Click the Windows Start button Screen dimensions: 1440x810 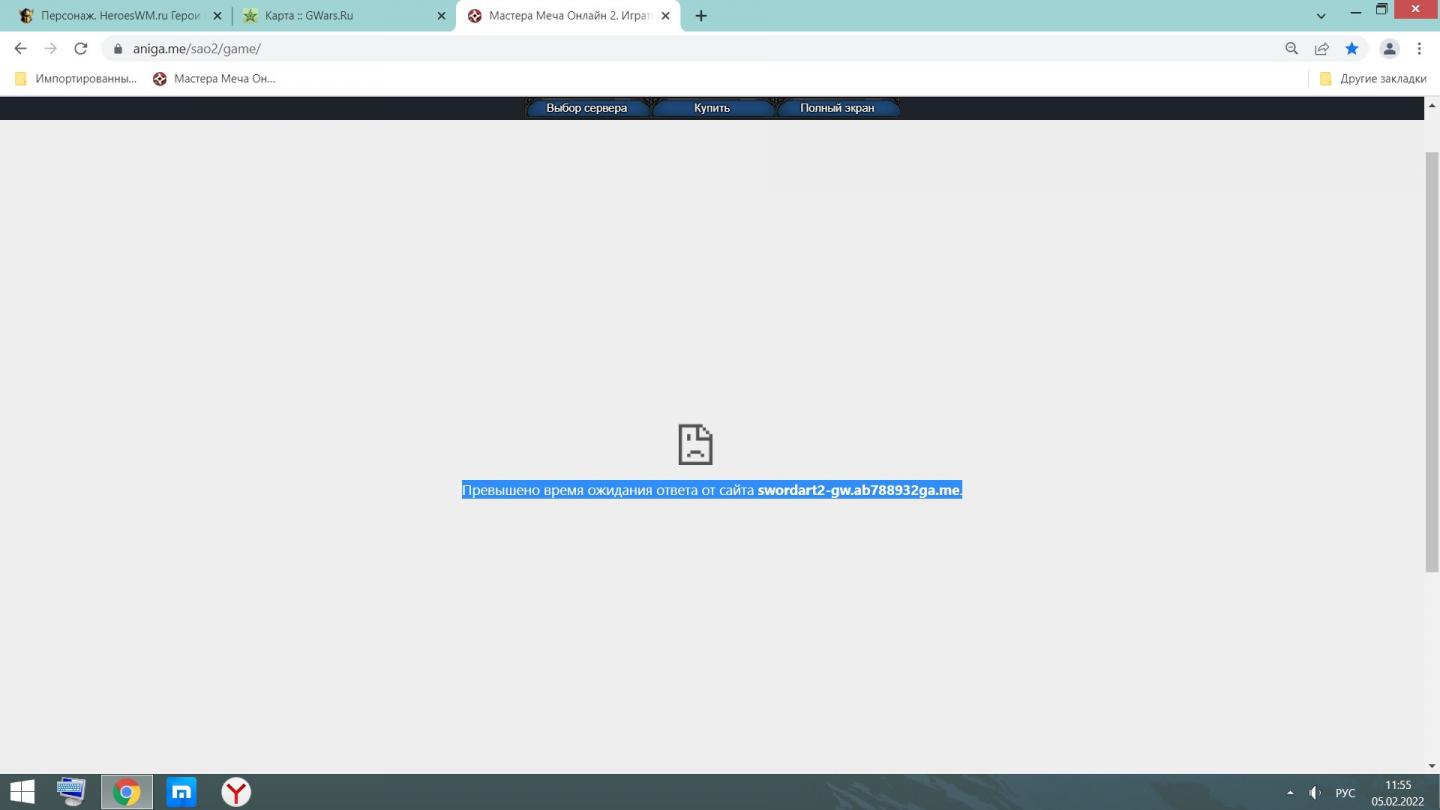pyautogui.click(x=22, y=792)
